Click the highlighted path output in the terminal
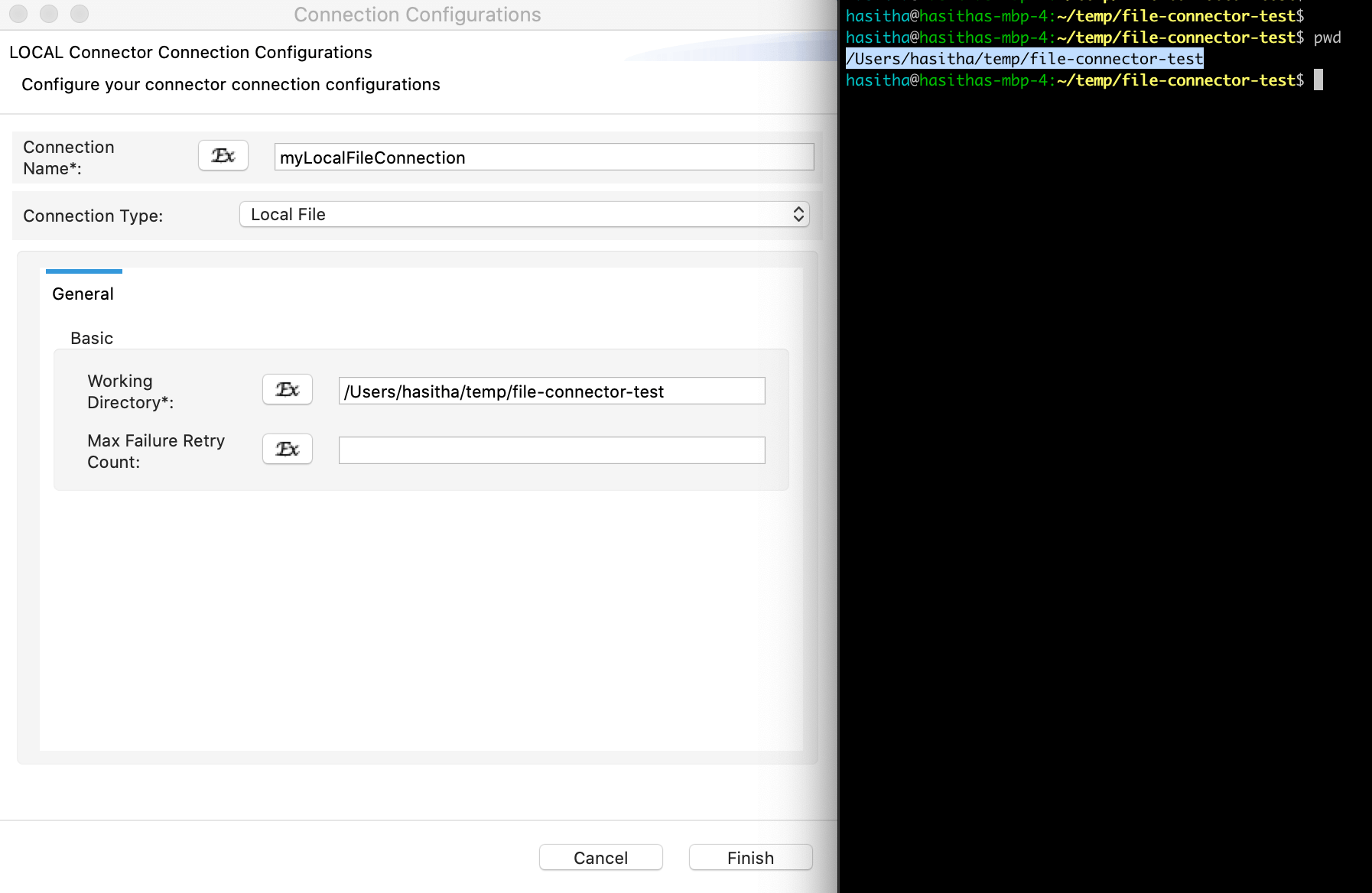1372x893 pixels. tap(1025, 59)
